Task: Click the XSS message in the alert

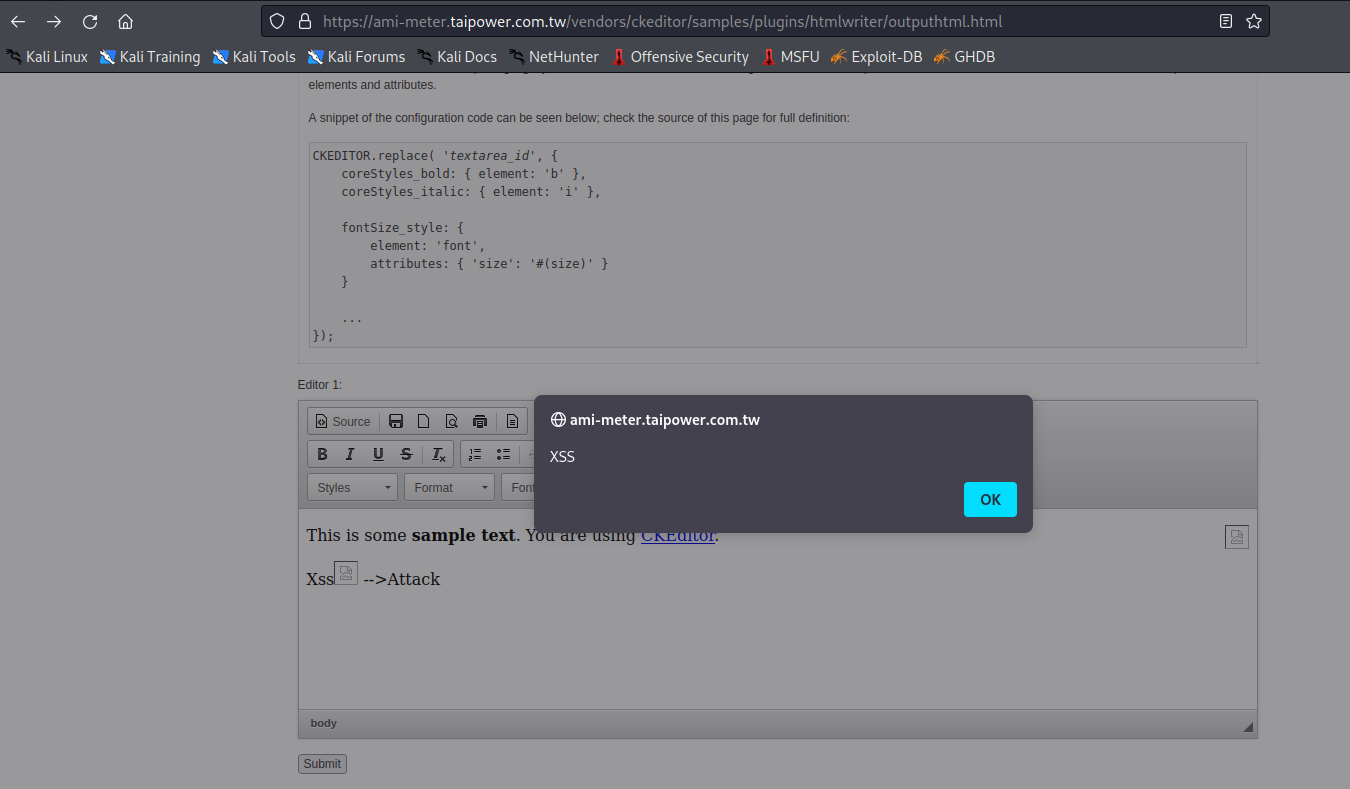Action: (x=562, y=457)
